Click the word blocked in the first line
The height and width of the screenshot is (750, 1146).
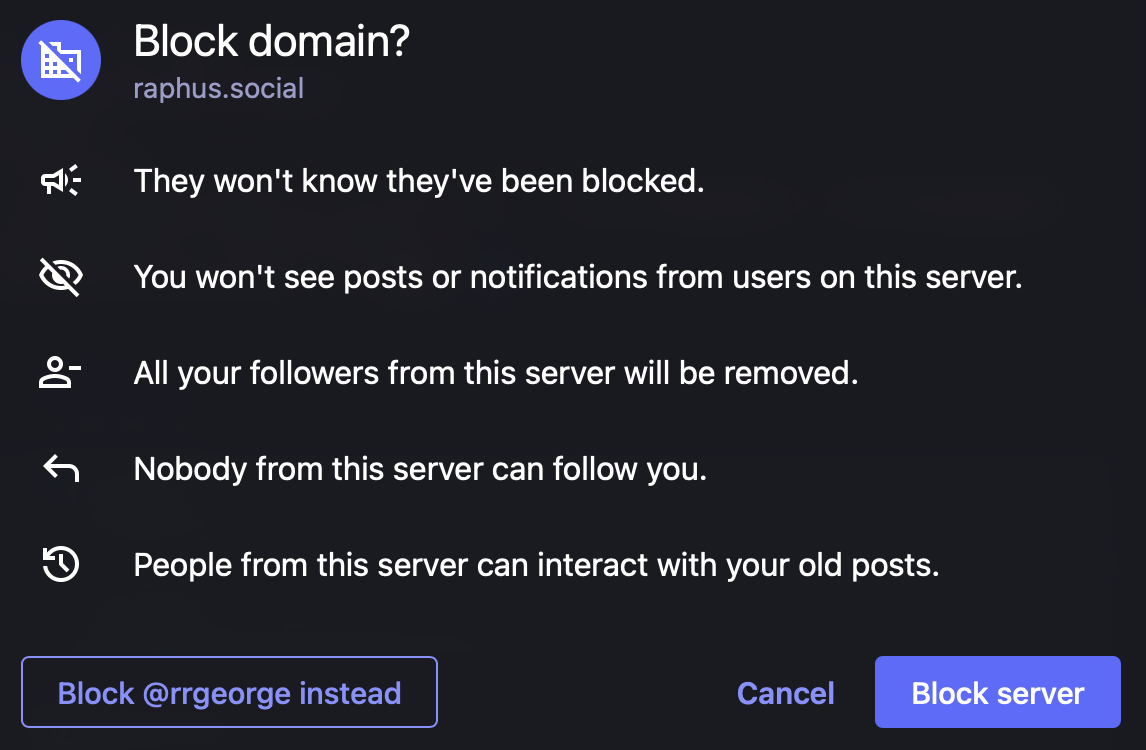tap(642, 181)
